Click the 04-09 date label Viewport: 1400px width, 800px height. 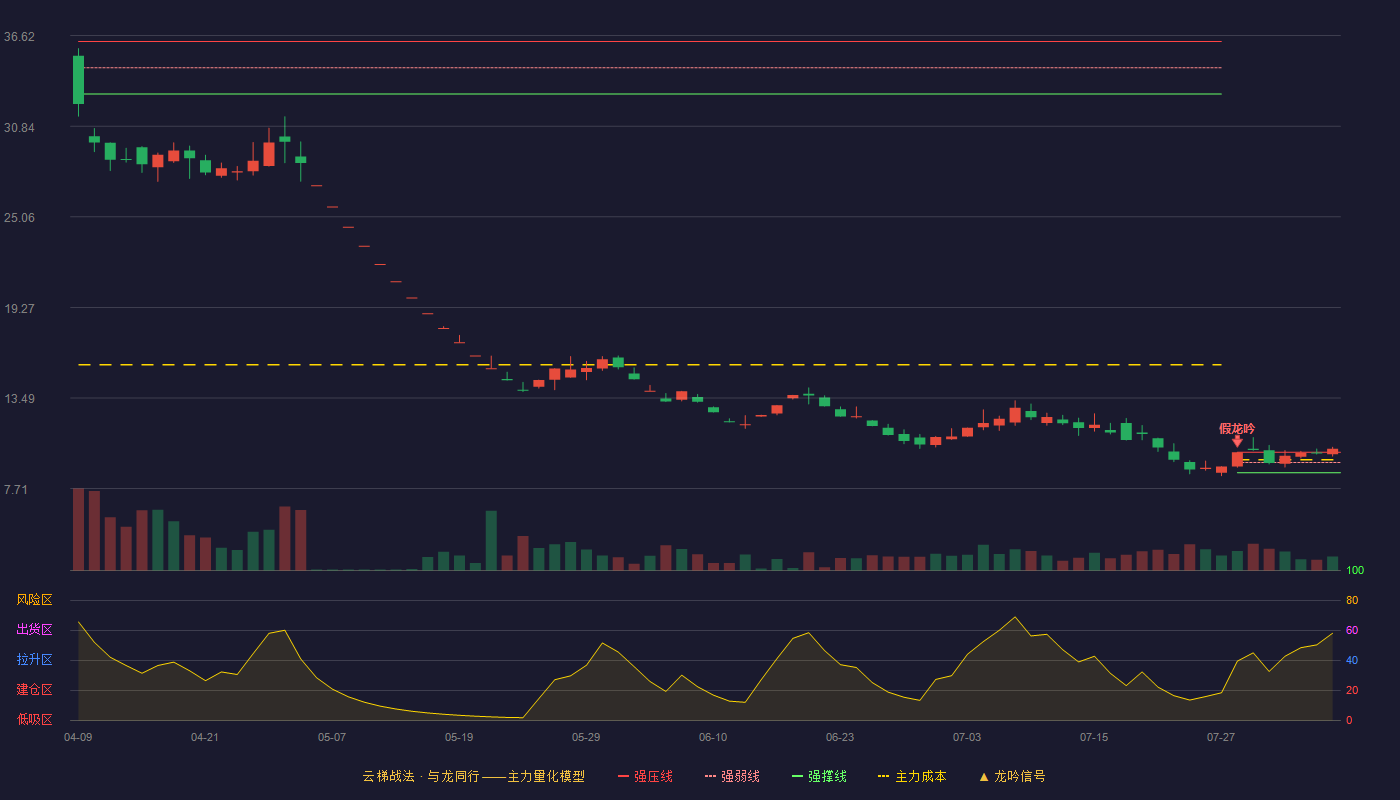tap(78, 737)
